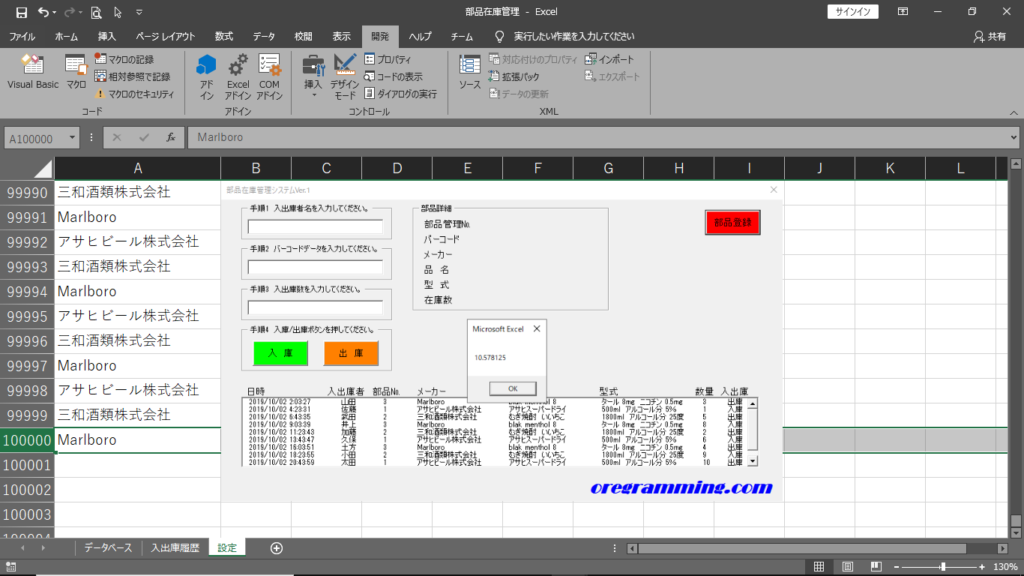Screen dimensions: 1024x576
Task: Toggle 相対参照で記録 relative reference recording
Action: tap(132, 76)
